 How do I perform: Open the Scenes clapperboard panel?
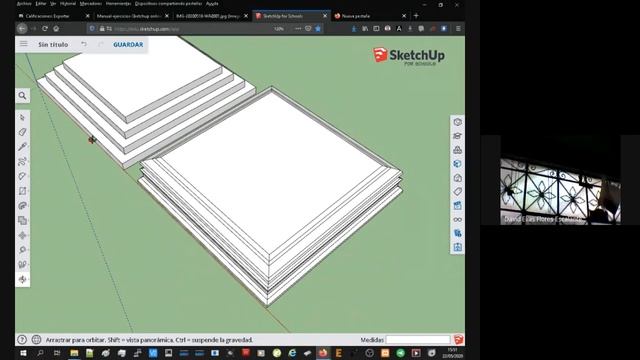coord(458,205)
